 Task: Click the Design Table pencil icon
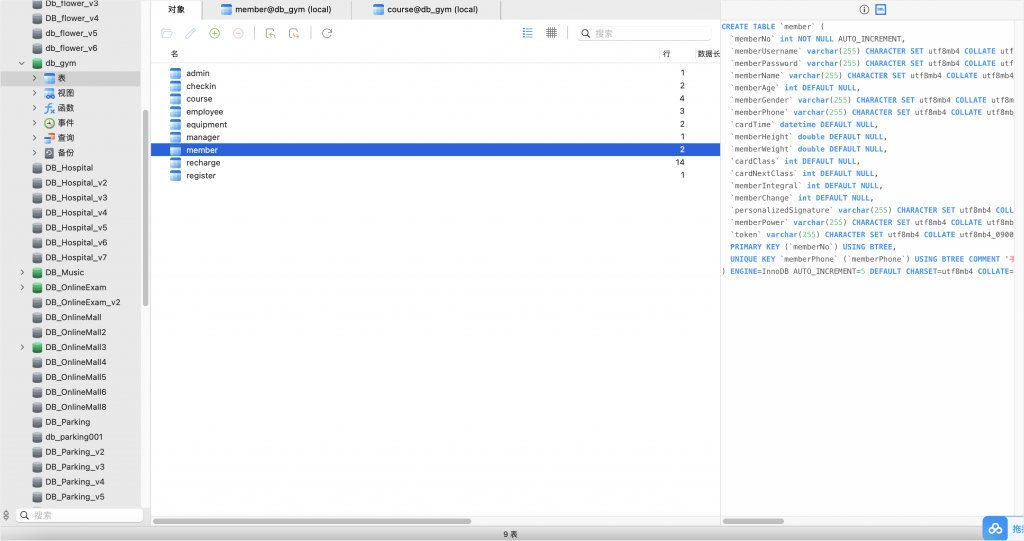(x=190, y=33)
